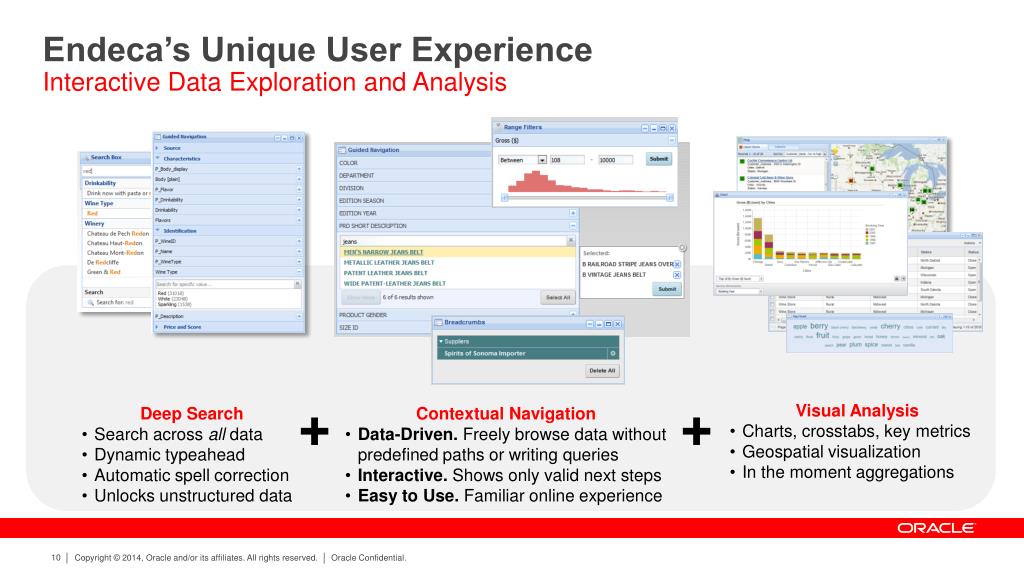This screenshot has width=1024, height=576.
Task: Click the panel icon beside product Guided Navigation title
Action: (342, 150)
